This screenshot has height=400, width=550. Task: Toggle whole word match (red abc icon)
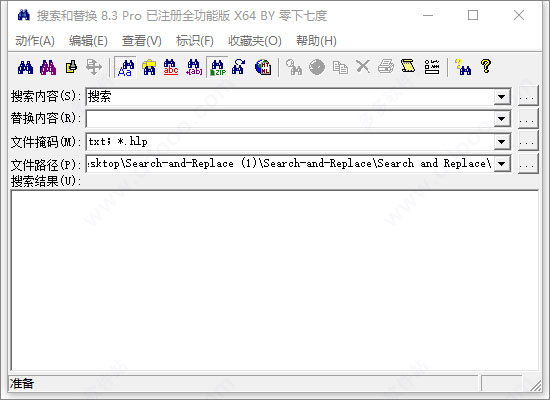click(x=171, y=67)
